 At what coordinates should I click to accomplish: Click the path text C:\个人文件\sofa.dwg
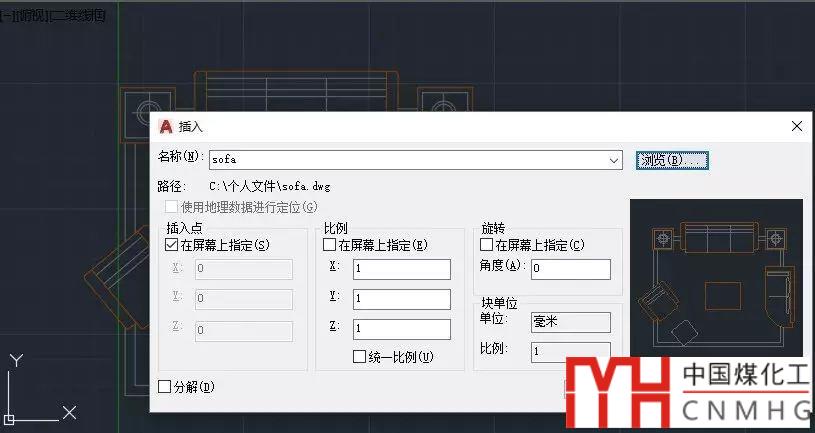270,186
